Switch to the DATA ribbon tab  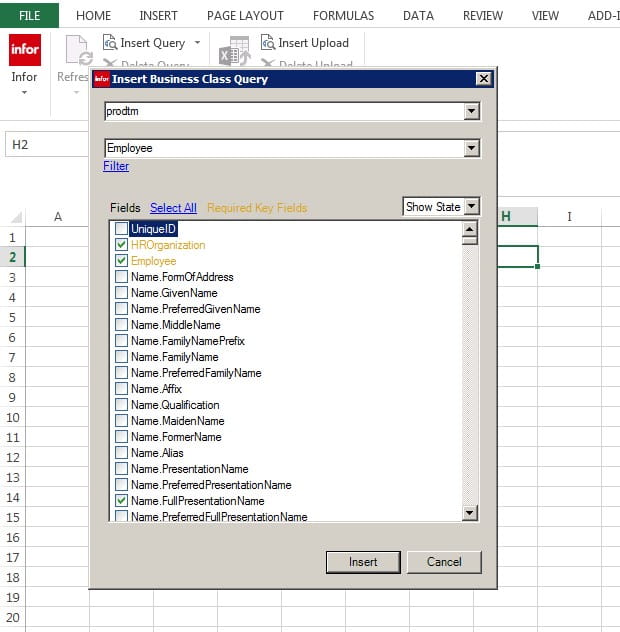(418, 16)
